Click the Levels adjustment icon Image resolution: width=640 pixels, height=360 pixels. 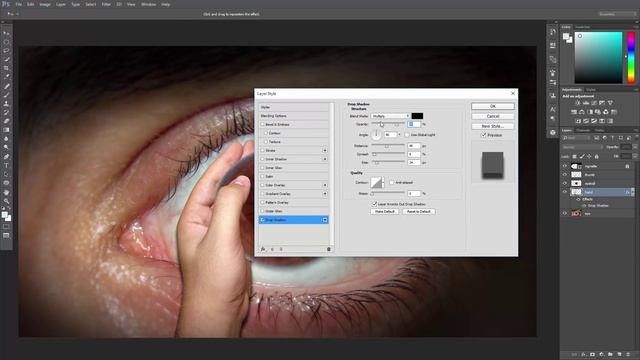point(586,103)
